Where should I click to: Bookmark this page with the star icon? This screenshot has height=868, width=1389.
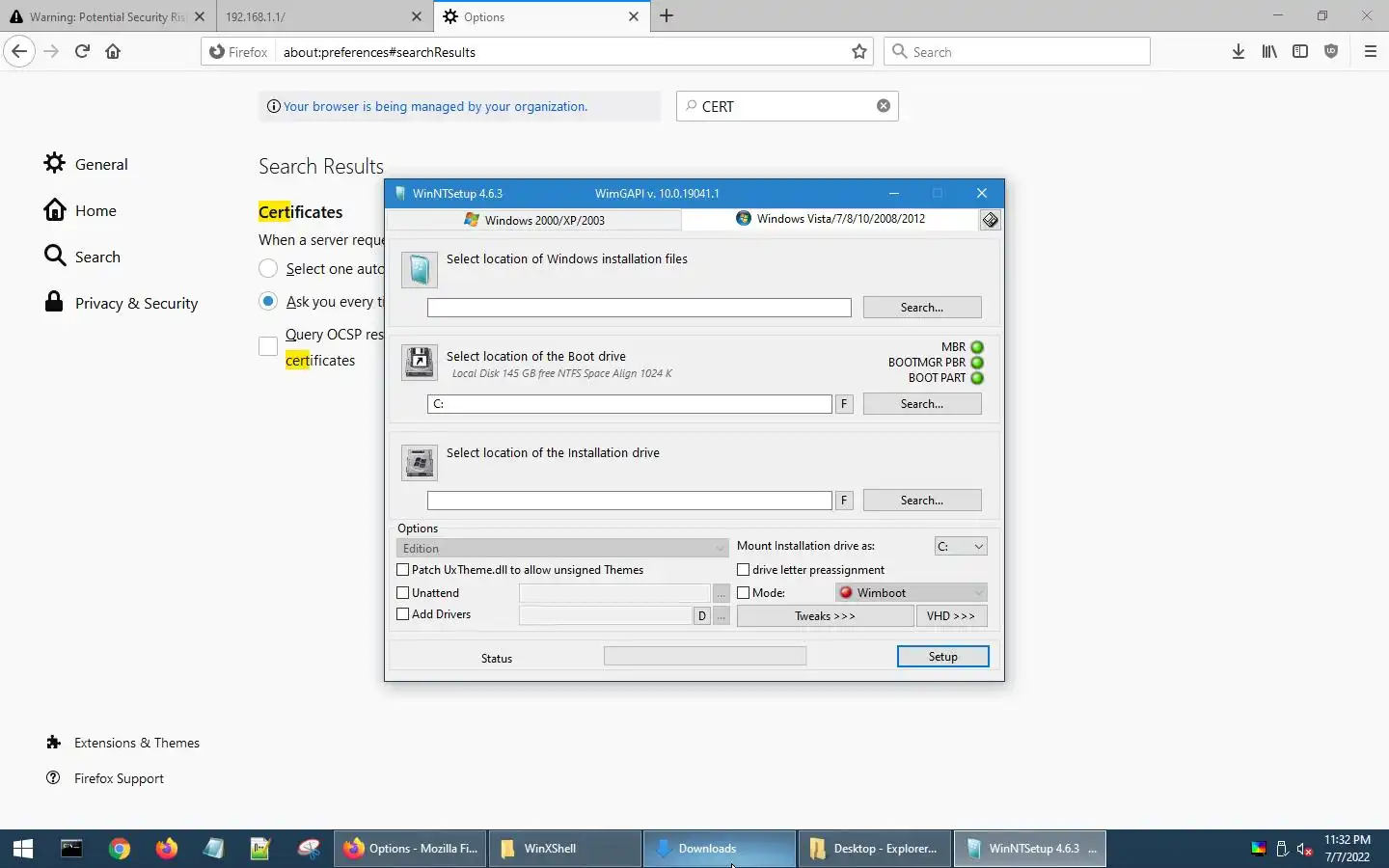click(859, 52)
